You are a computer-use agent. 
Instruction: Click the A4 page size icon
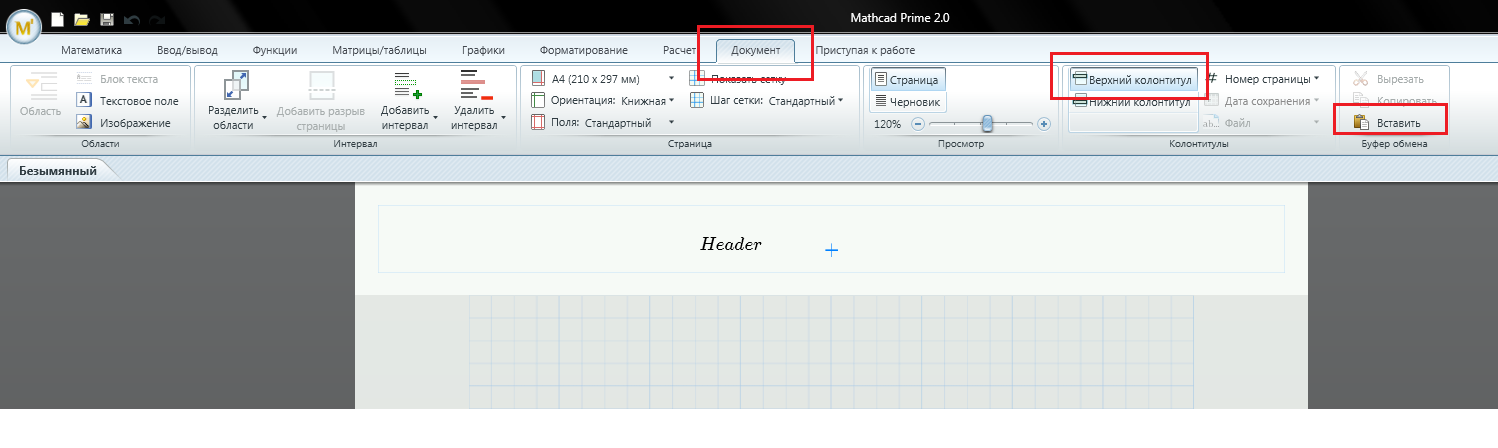point(540,78)
